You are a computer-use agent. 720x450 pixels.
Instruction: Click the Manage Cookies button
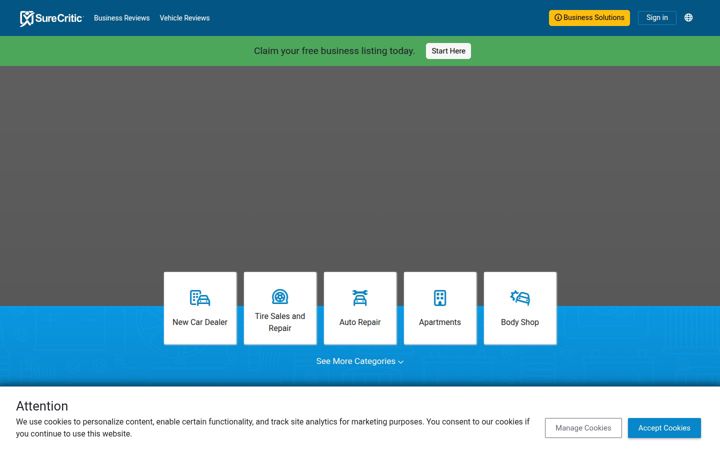pyautogui.click(x=583, y=428)
